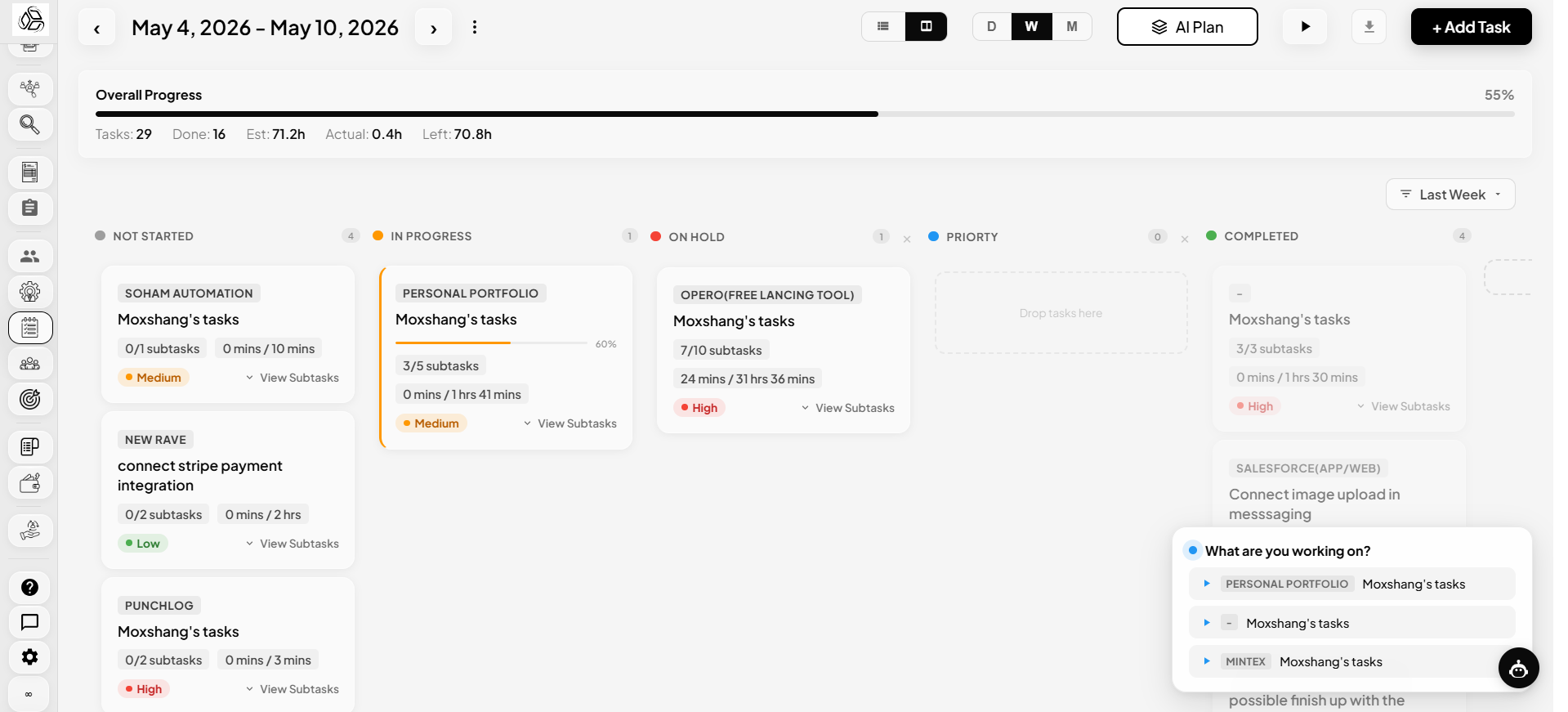Open the gear-head automation sidebar icon
The width and height of the screenshot is (1568, 712).
[30, 292]
